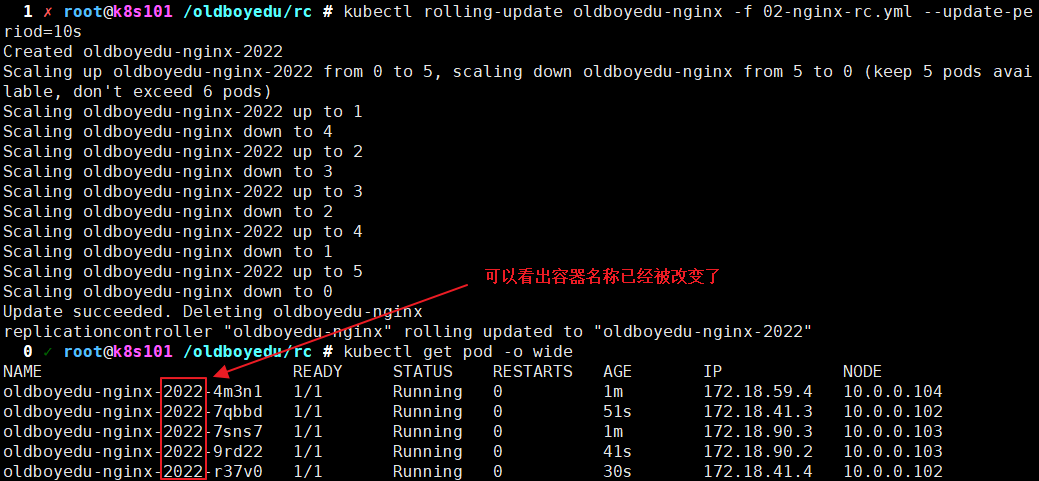Click pod name ending in 4m3n1
Image resolution: width=1039 pixels, height=481 pixels.
tap(133, 392)
